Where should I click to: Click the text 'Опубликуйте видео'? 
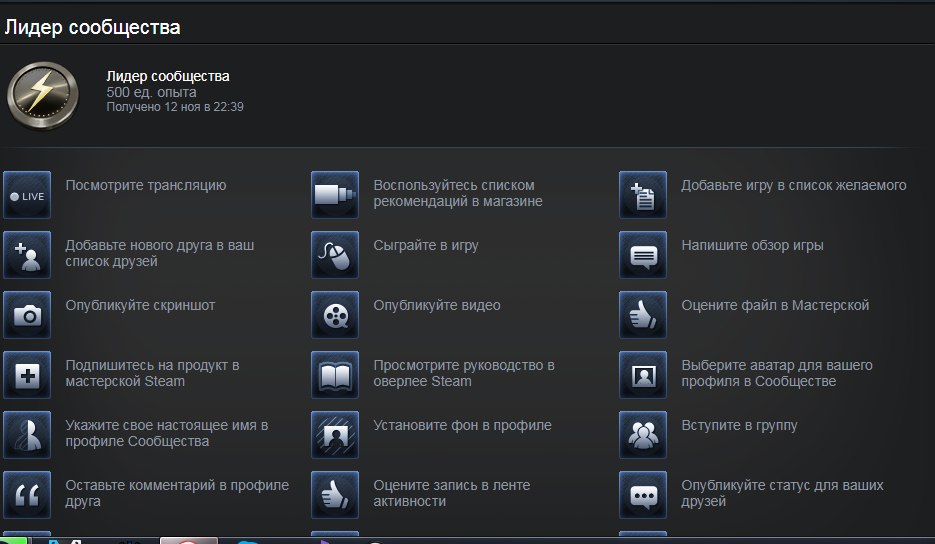point(437,305)
